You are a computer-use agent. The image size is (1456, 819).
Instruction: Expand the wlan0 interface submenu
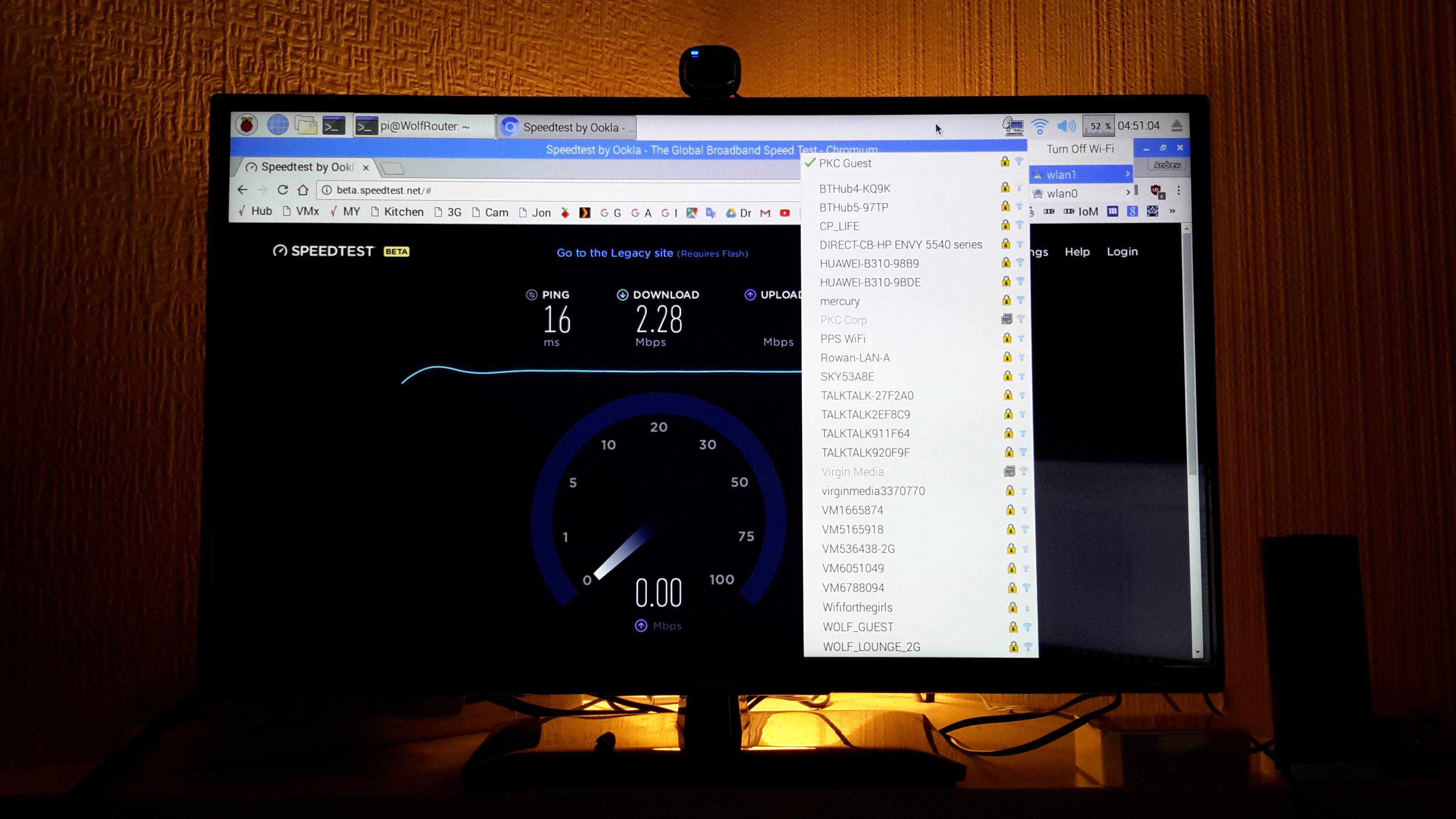coord(1081,193)
